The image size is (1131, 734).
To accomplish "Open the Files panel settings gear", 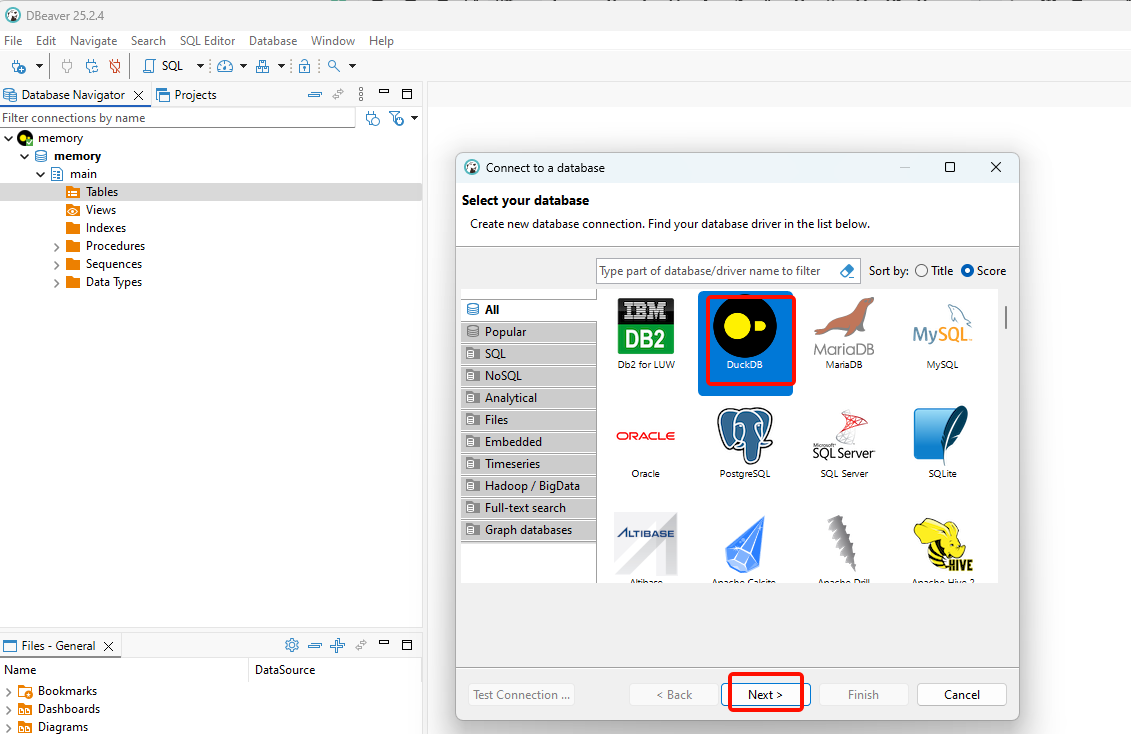I will 292,645.
